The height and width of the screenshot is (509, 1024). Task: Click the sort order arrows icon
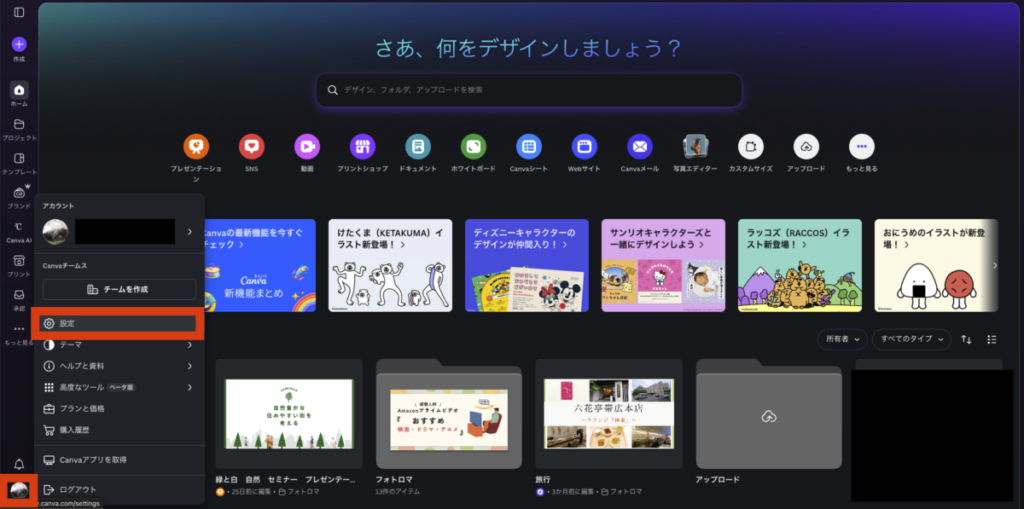967,340
